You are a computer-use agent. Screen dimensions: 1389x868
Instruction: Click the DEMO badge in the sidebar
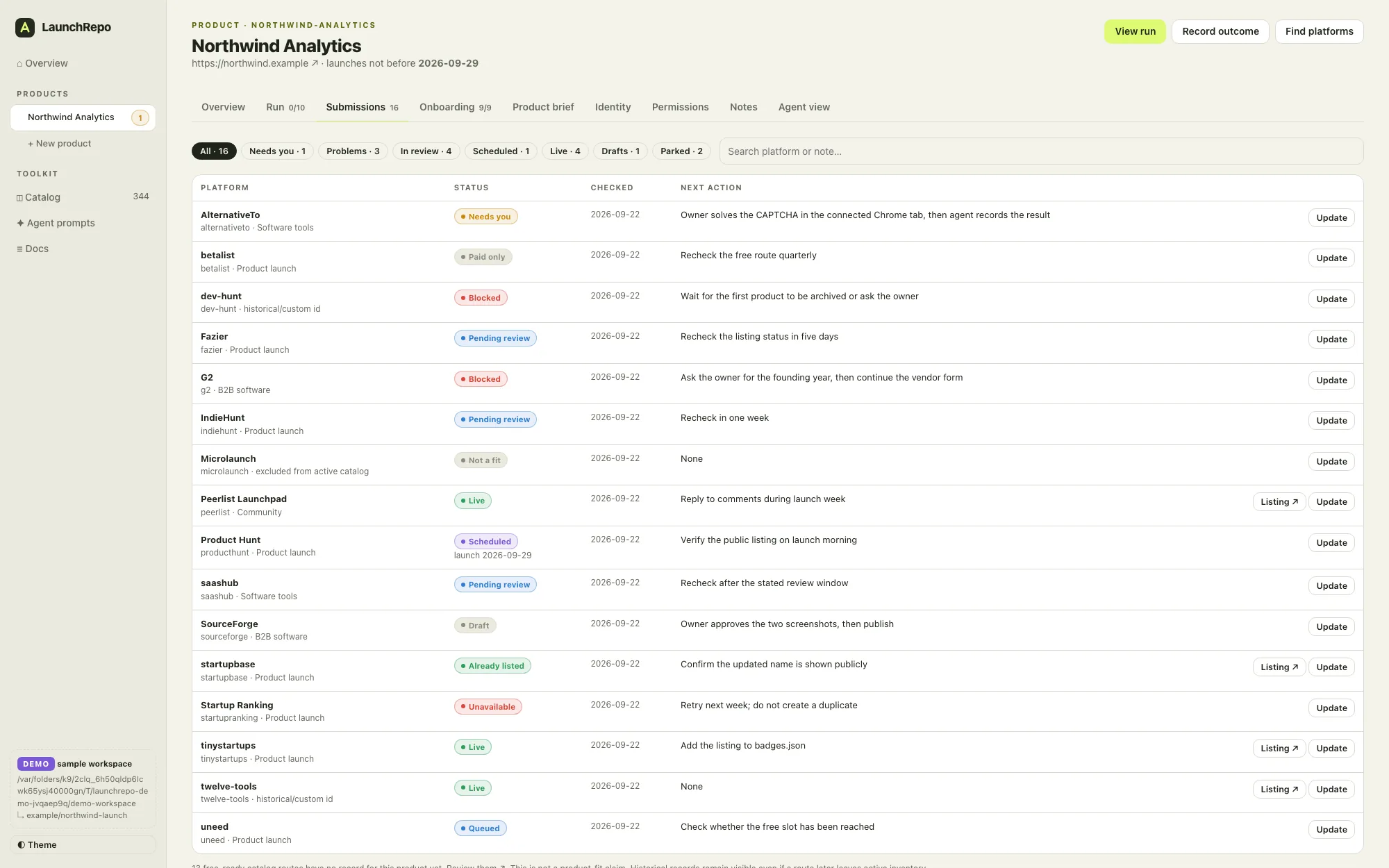[35, 764]
